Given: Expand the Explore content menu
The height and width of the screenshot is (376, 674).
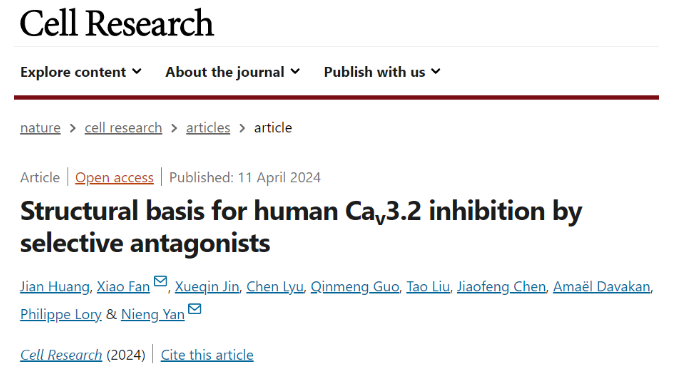Looking at the screenshot, I should click(81, 72).
